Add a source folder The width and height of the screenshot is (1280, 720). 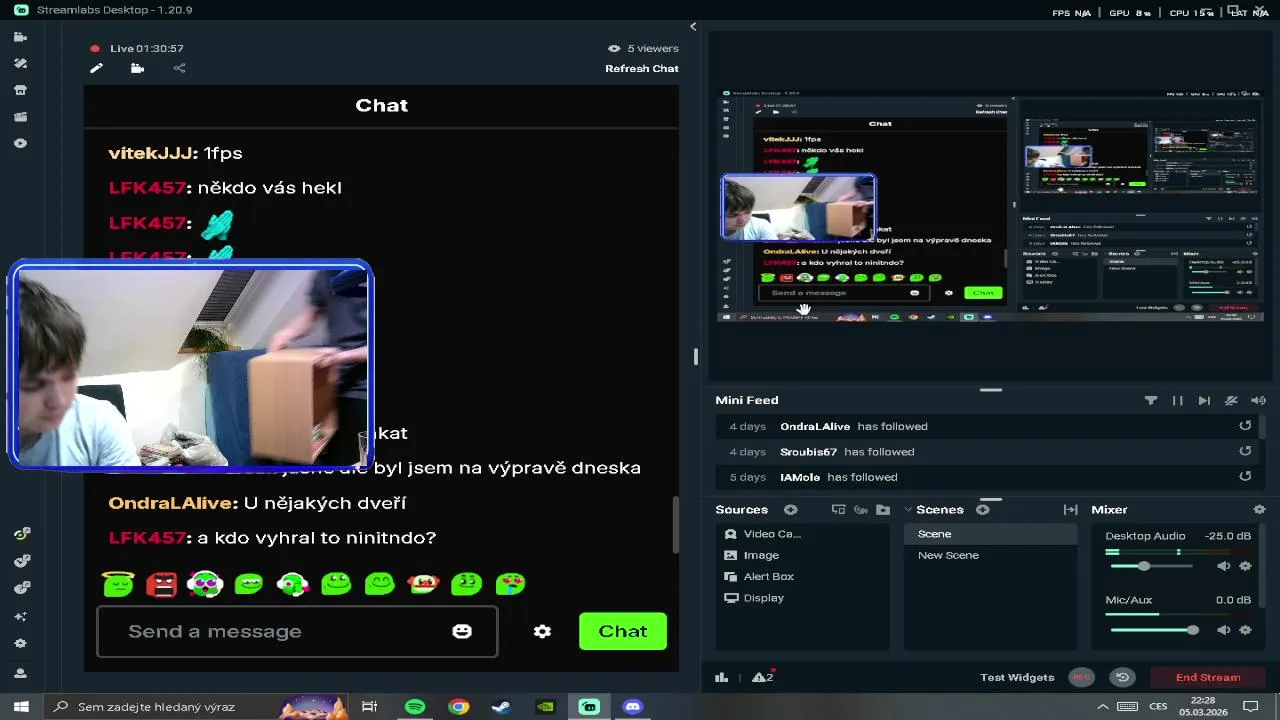coord(883,509)
